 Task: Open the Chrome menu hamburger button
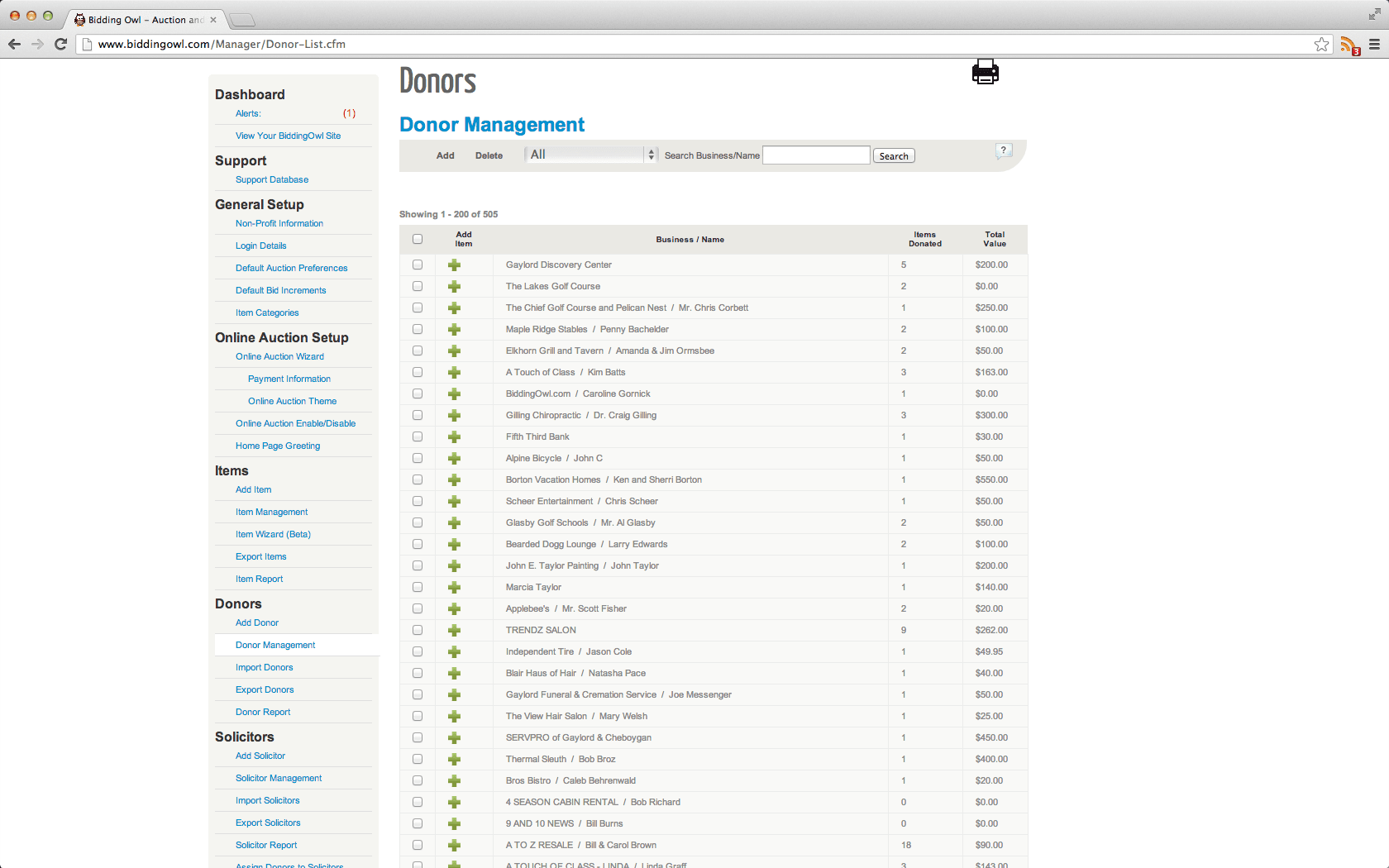[1374, 45]
